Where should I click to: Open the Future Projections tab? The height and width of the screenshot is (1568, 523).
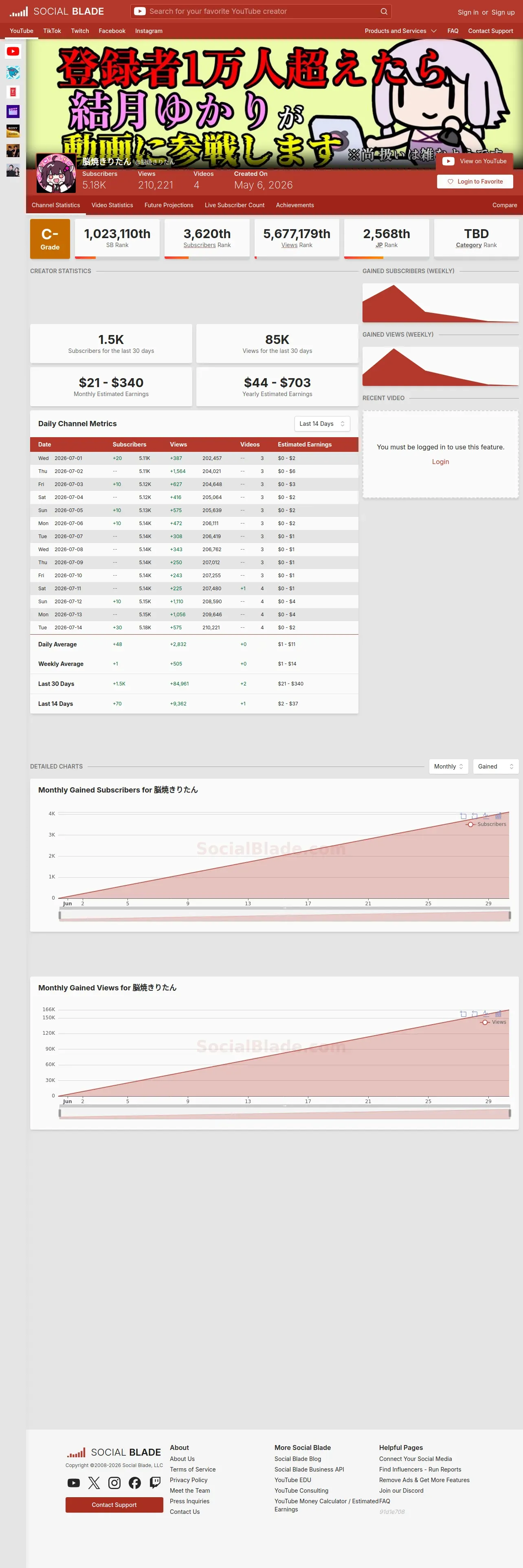(169, 205)
